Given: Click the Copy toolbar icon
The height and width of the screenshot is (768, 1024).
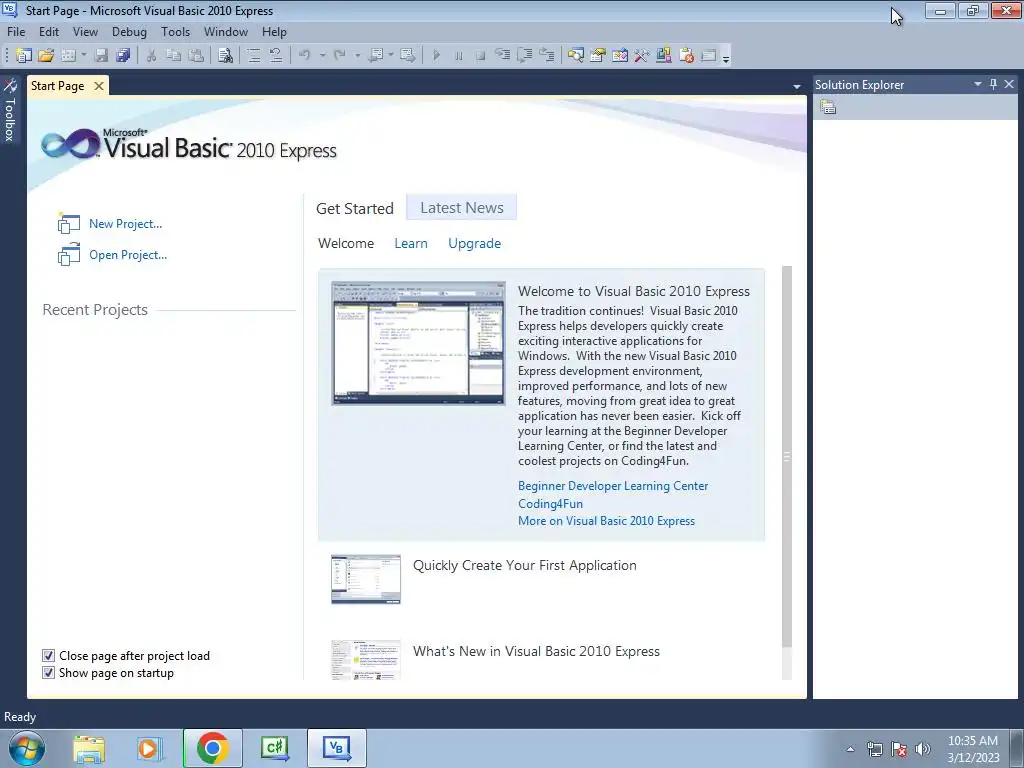Looking at the screenshot, I should click(173, 56).
